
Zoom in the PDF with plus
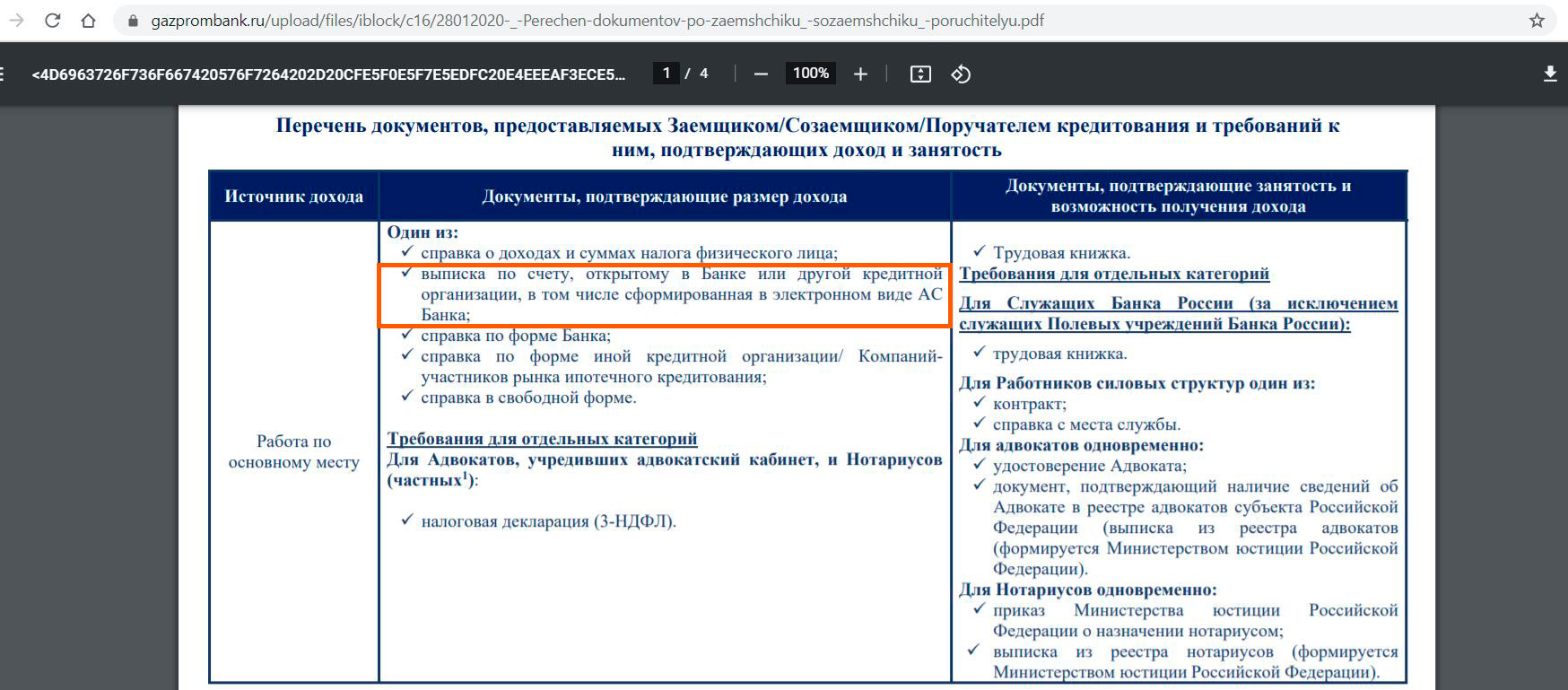coord(860,74)
